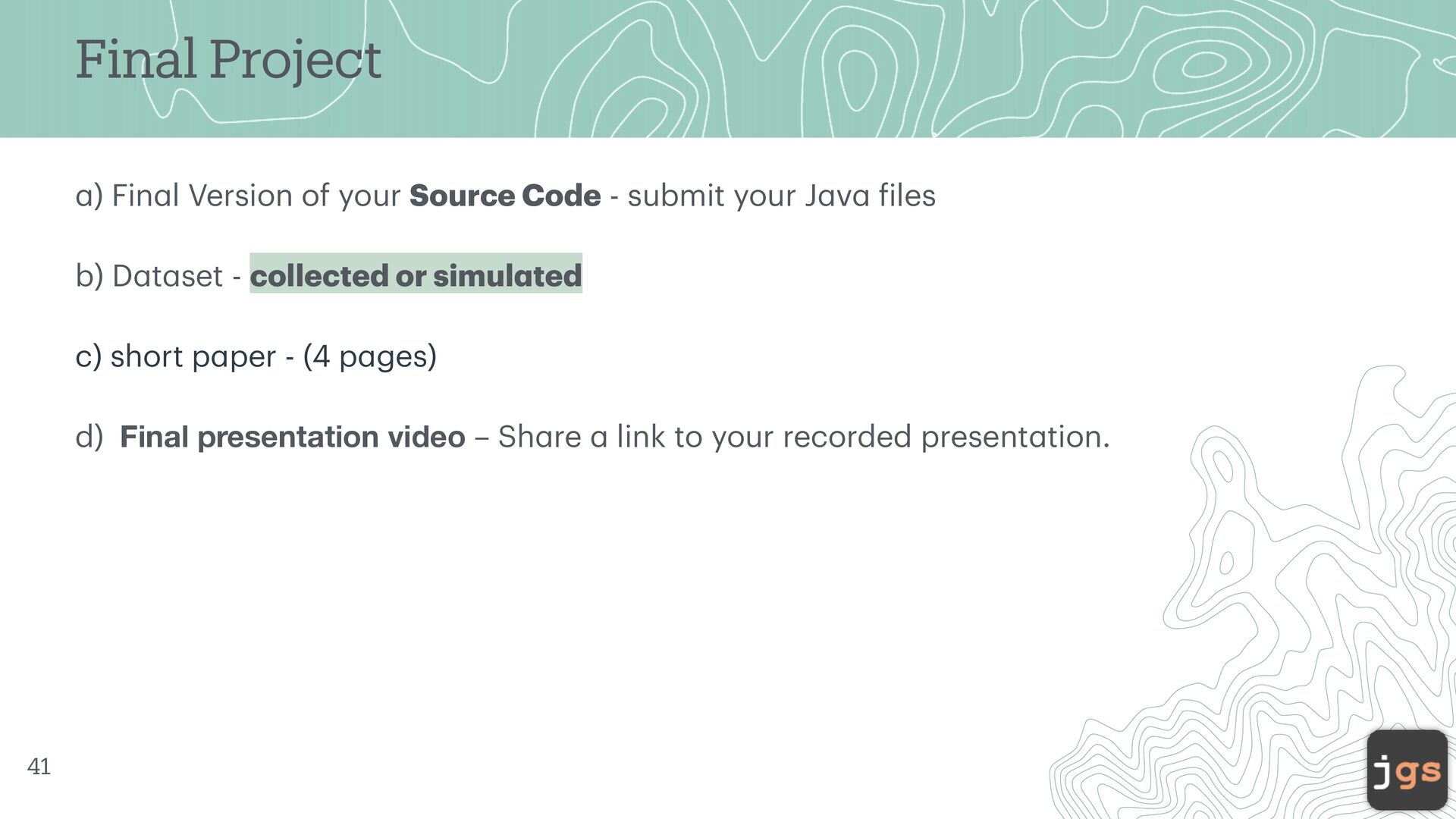Click the (4 pages) text
This screenshot has height=819, width=1456.
369,356
